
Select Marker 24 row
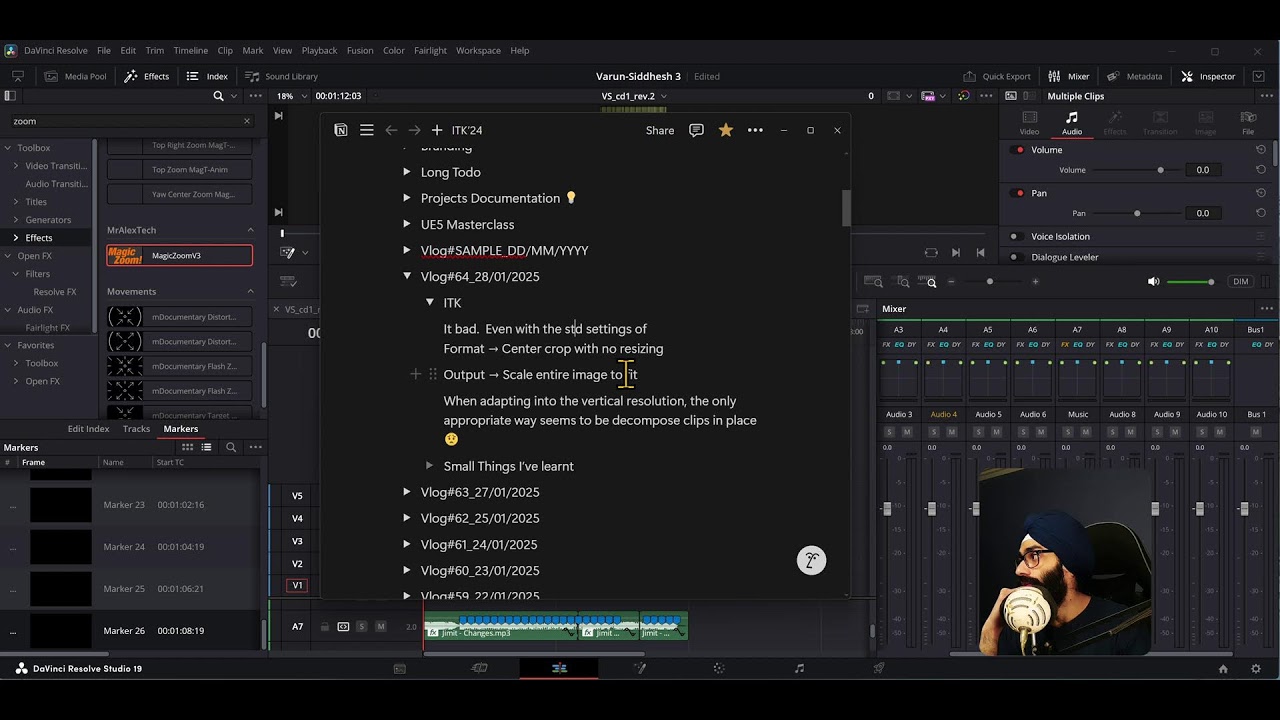pyautogui.click(x=130, y=547)
